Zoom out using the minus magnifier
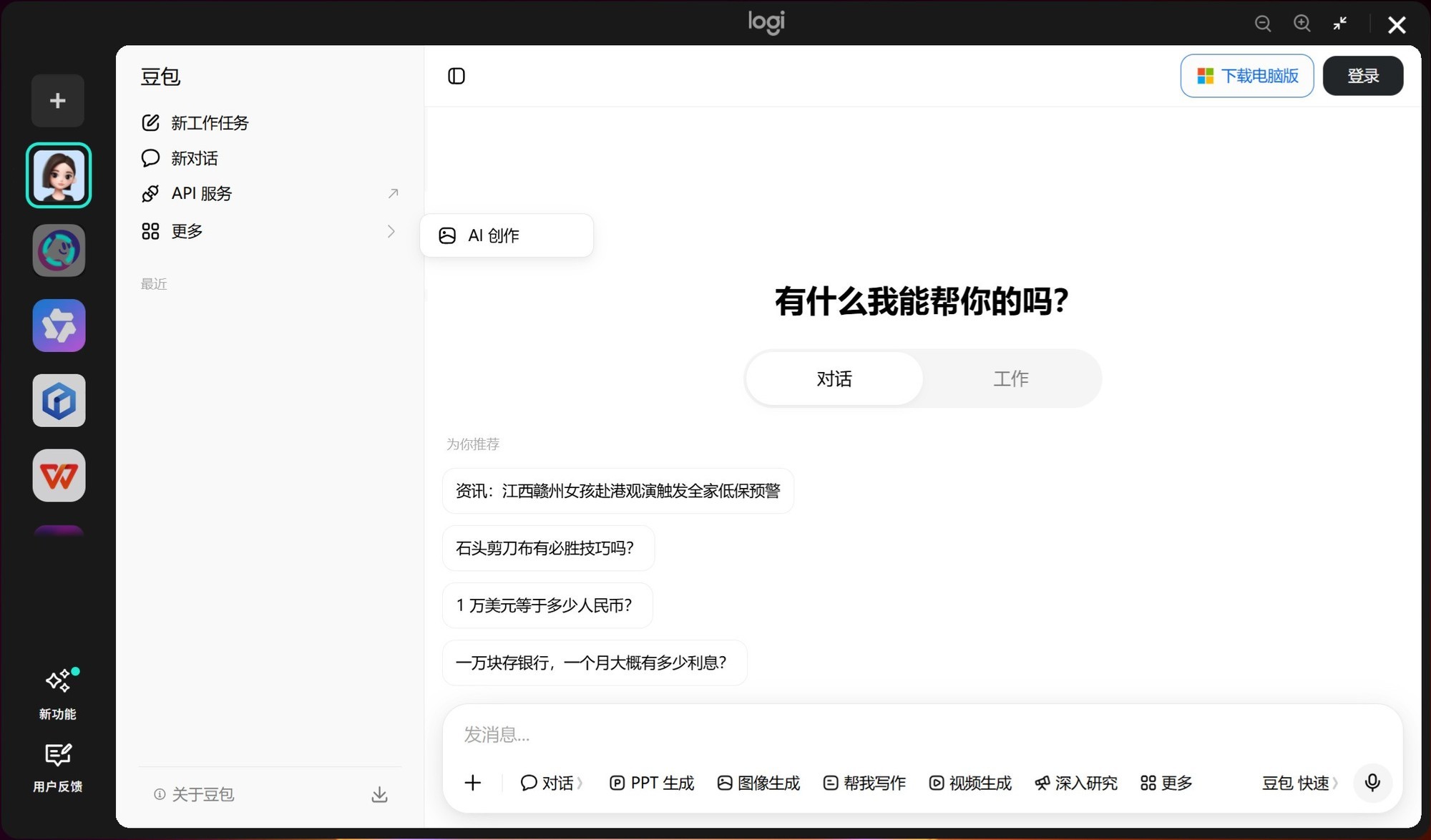Viewport: 1431px width, 840px height. click(1263, 24)
